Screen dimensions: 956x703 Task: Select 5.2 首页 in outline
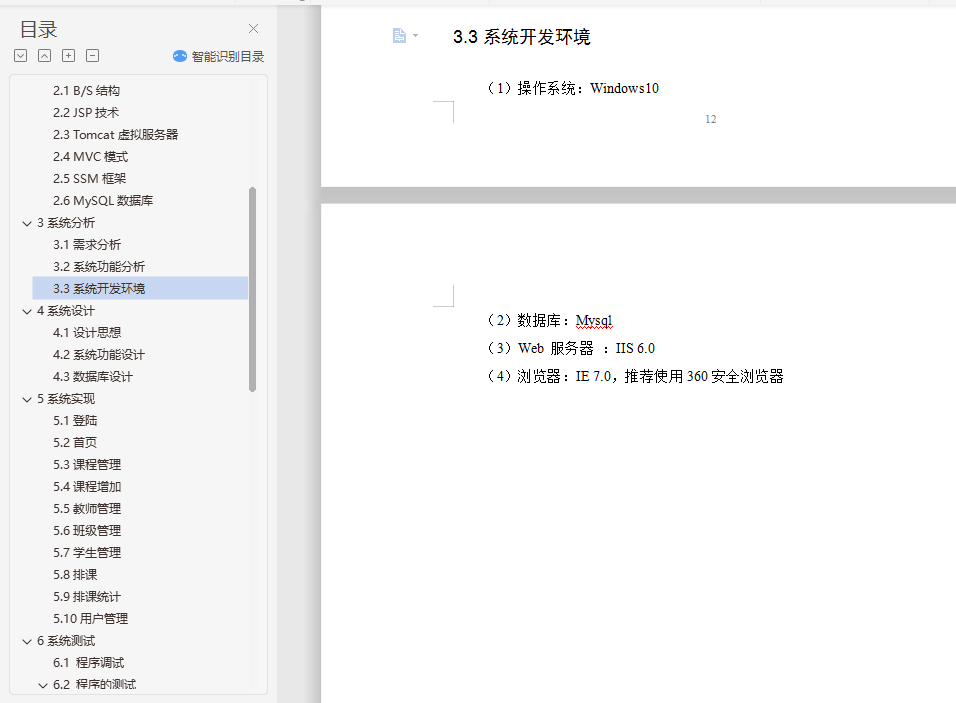(x=75, y=443)
